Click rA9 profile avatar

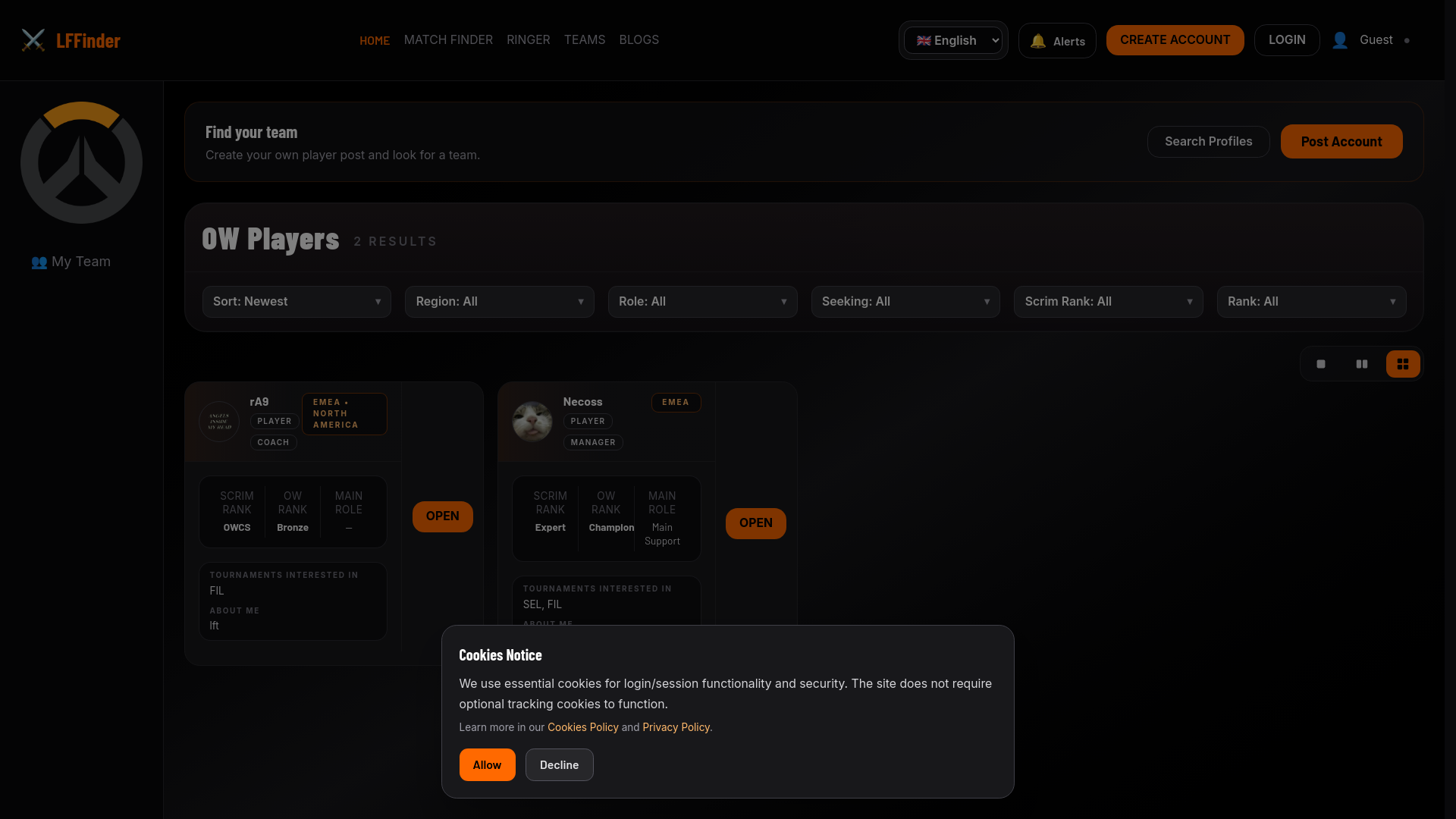219,422
